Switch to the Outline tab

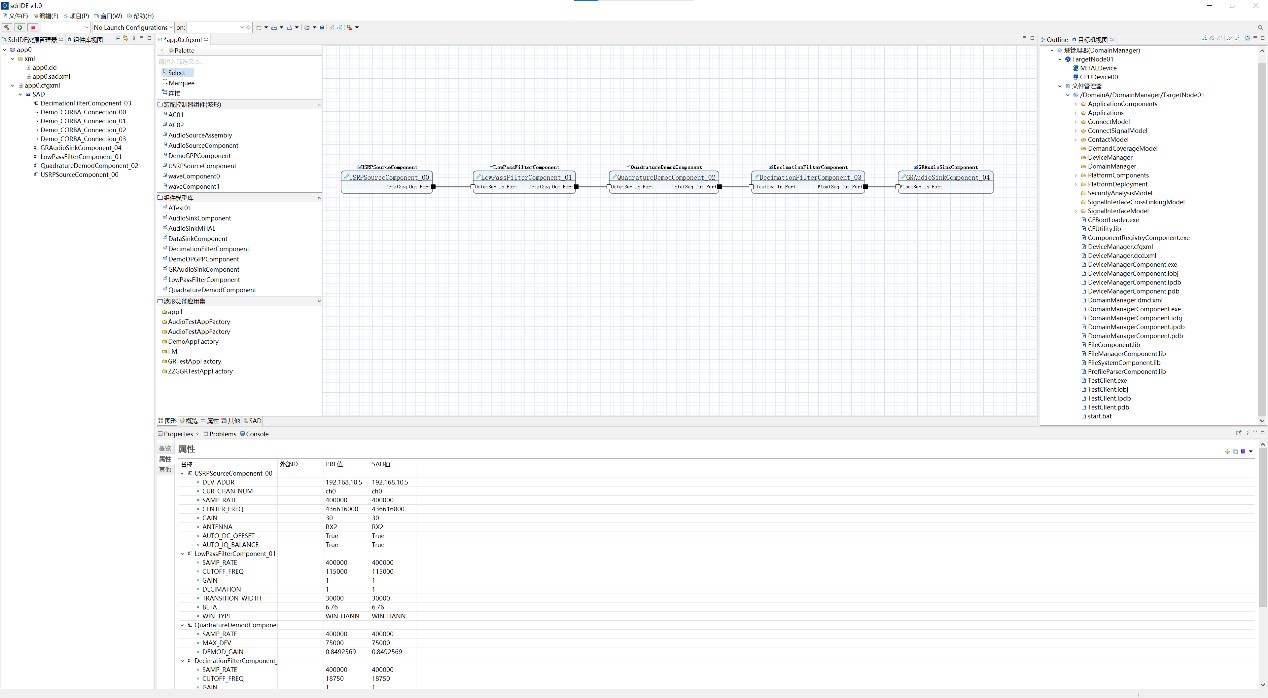1057,39
